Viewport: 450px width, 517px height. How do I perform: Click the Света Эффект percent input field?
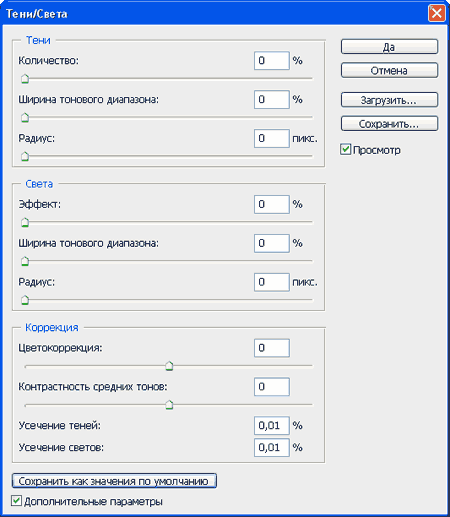coord(272,204)
